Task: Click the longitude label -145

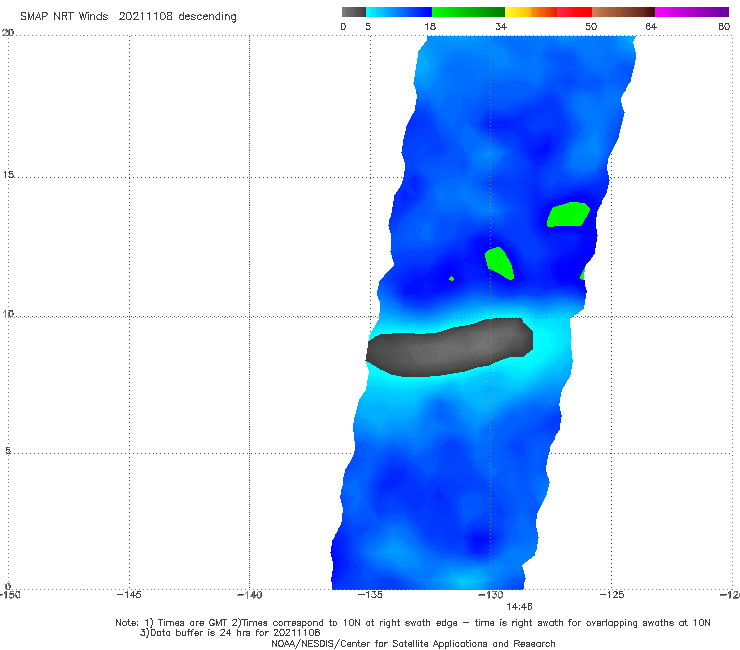Action: pyautogui.click(x=129, y=595)
